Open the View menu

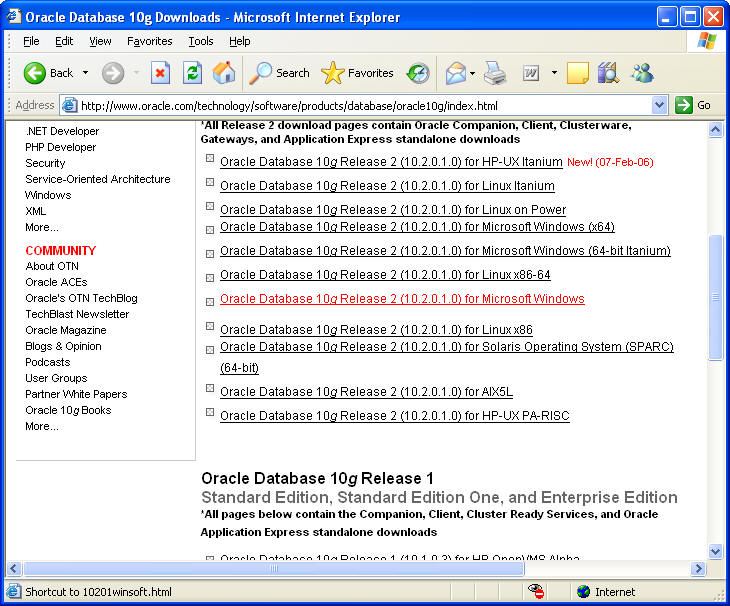click(100, 41)
